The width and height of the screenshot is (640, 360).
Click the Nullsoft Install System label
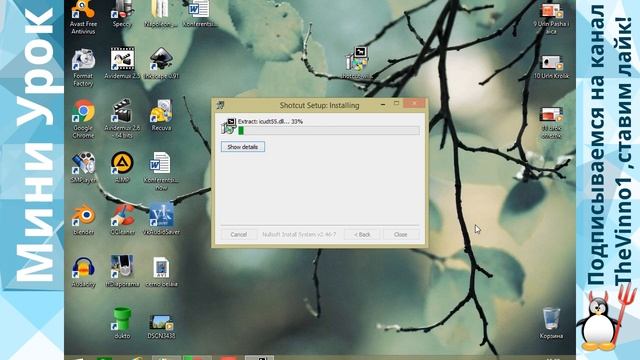(299, 235)
